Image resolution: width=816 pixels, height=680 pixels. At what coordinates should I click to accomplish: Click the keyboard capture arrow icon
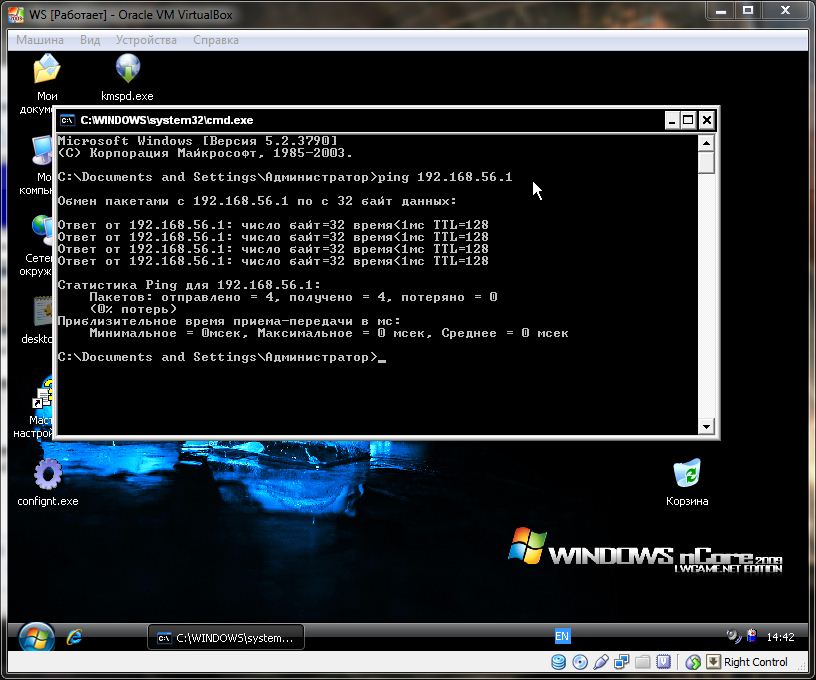point(713,662)
